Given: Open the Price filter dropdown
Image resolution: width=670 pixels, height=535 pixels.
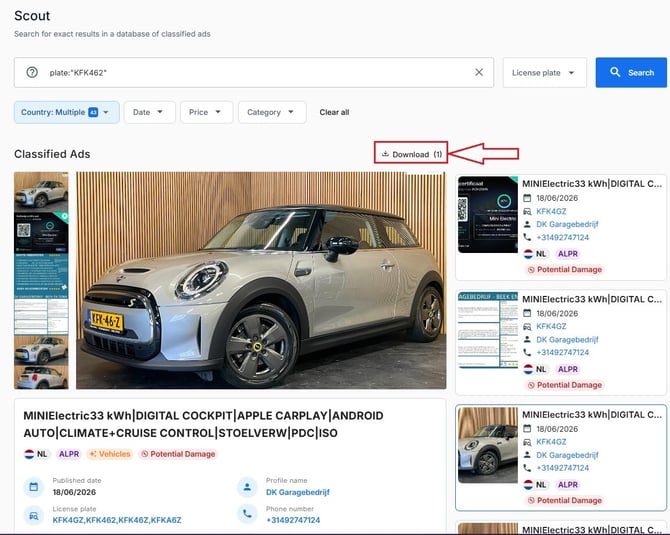Looking at the screenshot, I should [x=206, y=112].
